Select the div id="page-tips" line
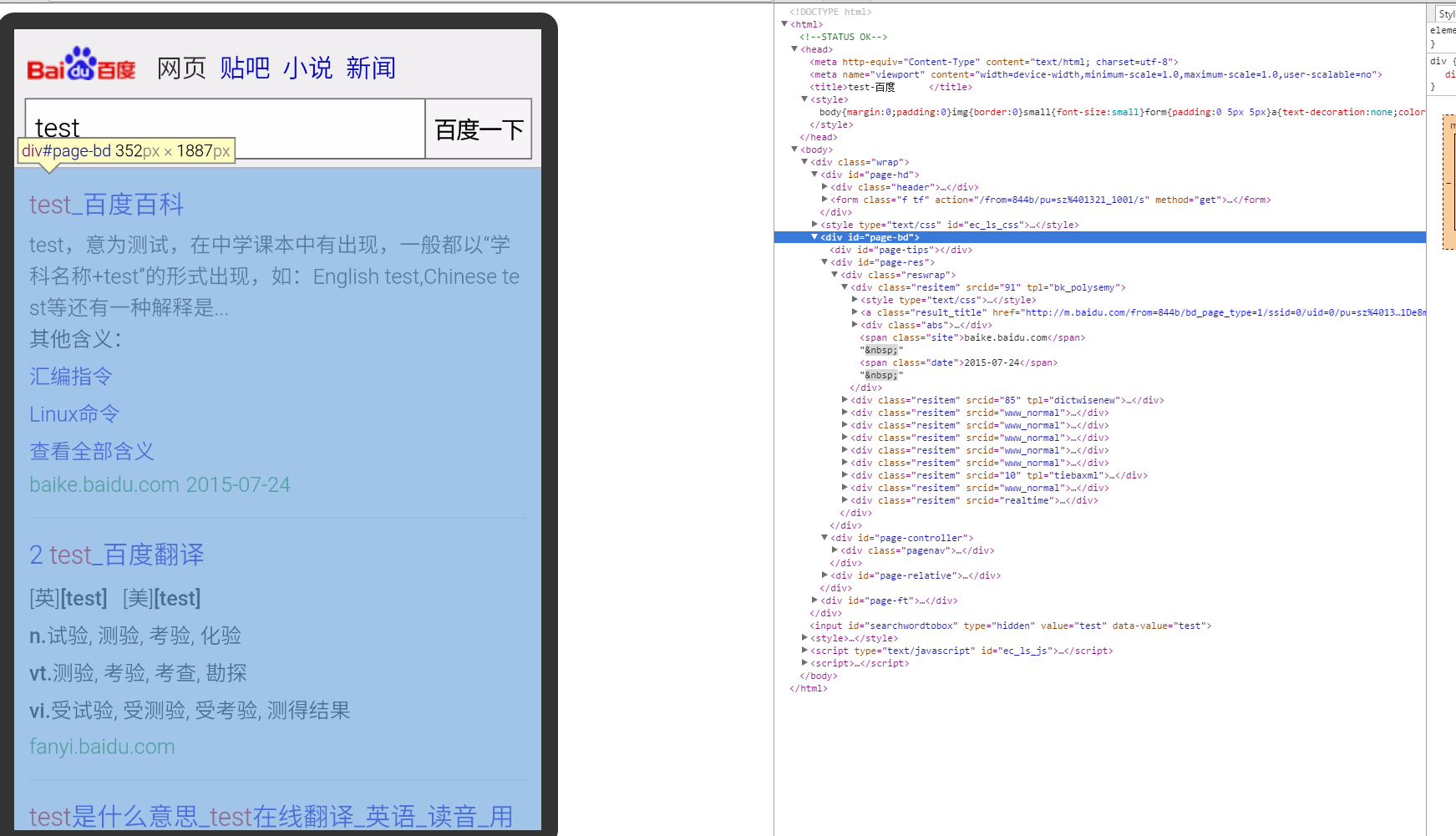1456x836 pixels. coord(901,250)
